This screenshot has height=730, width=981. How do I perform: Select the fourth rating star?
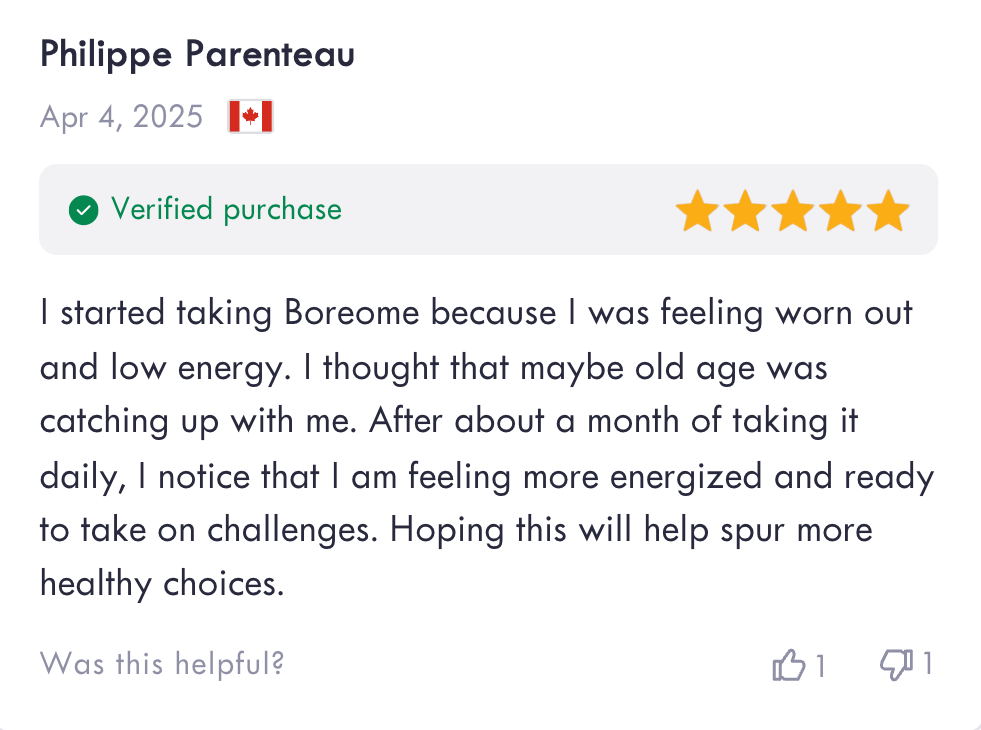[x=840, y=212]
